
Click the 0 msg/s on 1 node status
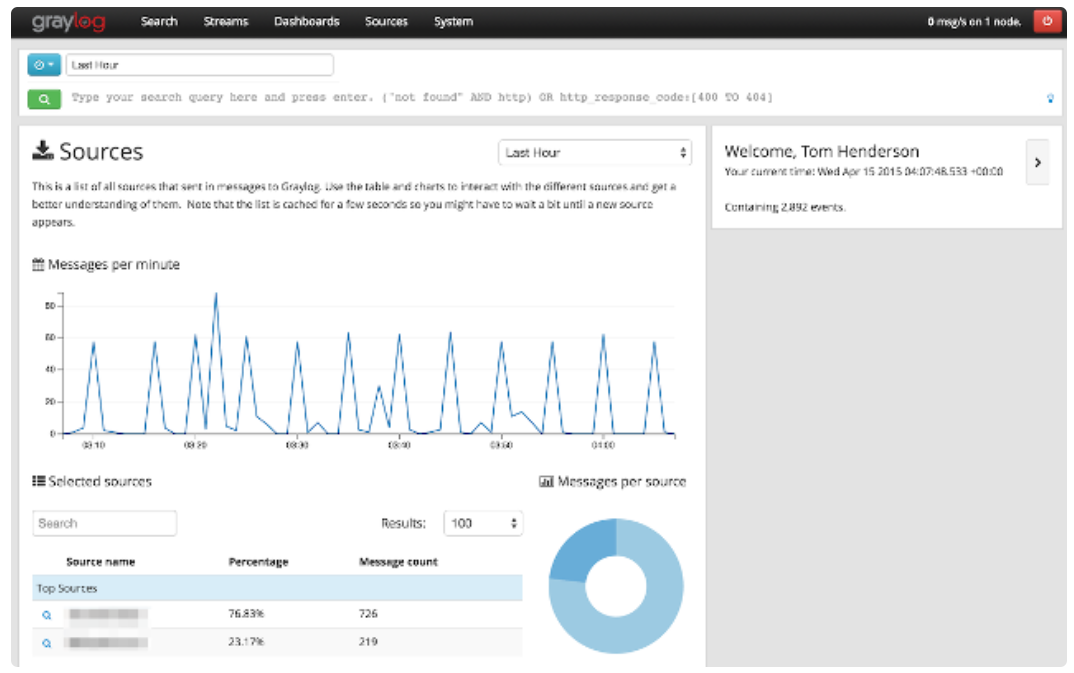click(x=974, y=22)
